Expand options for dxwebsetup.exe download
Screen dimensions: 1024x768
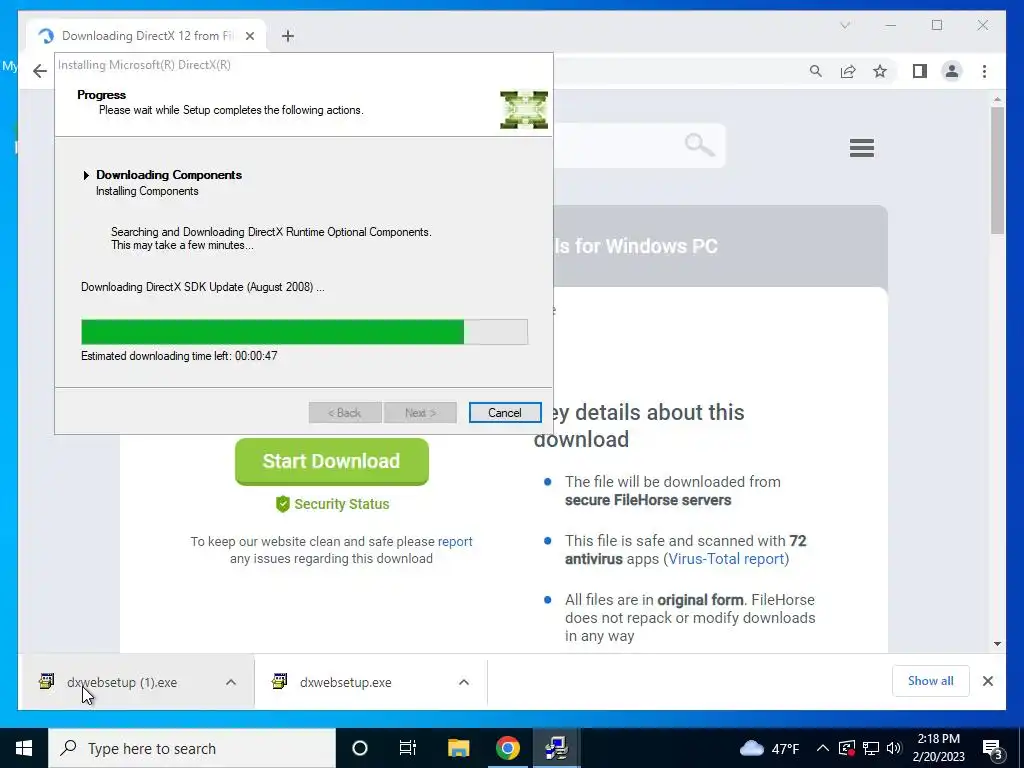click(x=464, y=682)
